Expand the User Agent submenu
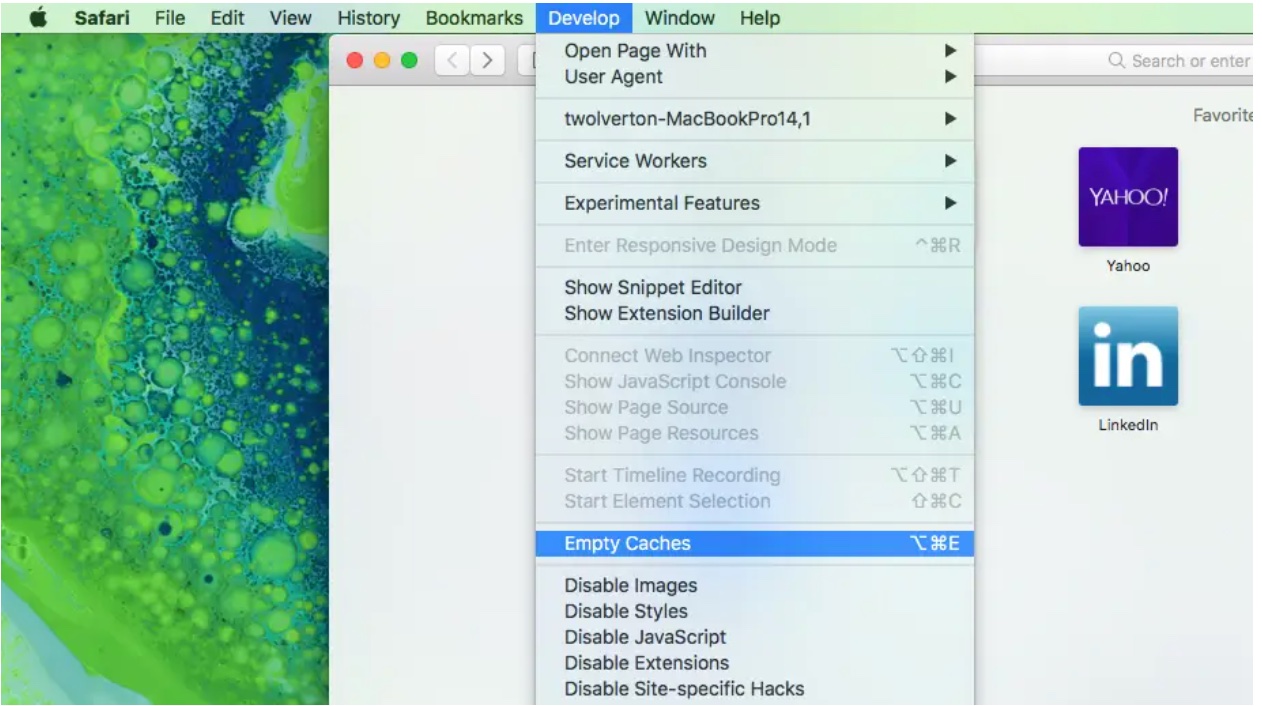 (x=754, y=77)
